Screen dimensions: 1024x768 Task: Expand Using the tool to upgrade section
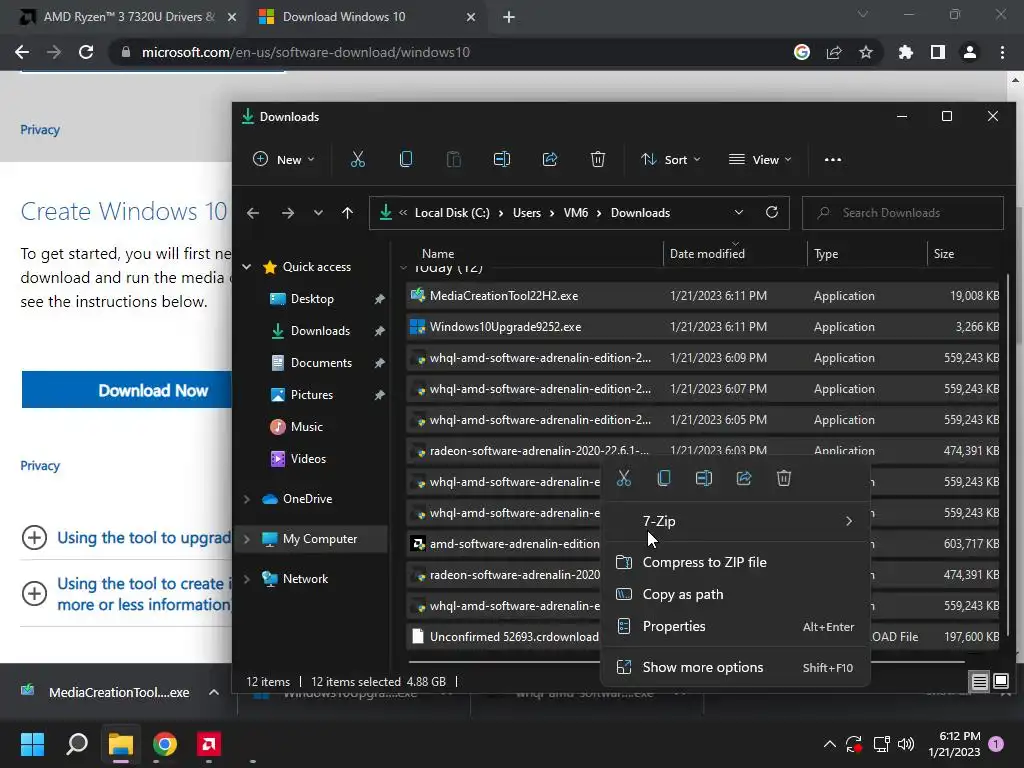click(126, 537)
